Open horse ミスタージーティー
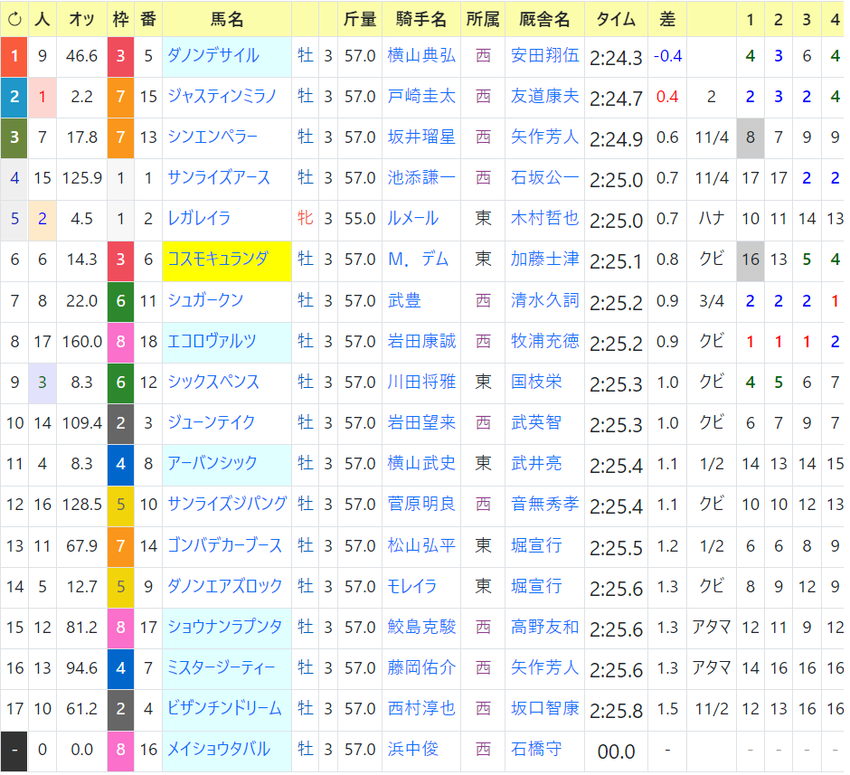 (221, 668)
